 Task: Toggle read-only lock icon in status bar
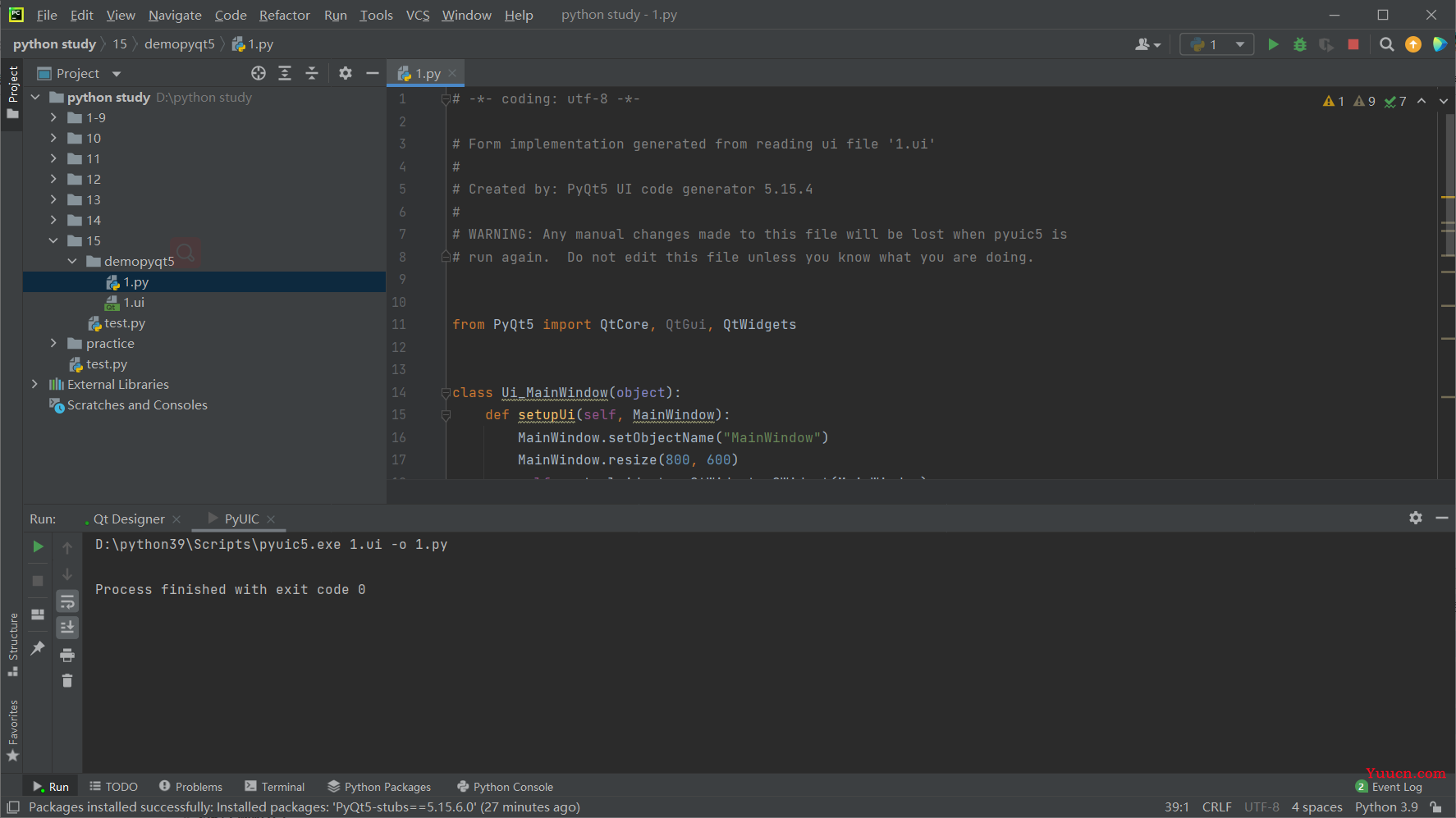[x=1435, y=807]
